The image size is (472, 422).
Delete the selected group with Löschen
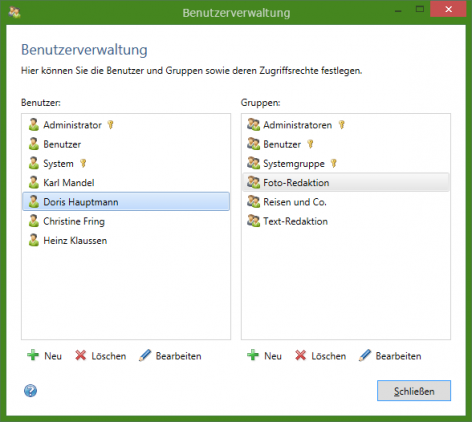pyautogui.click(x=321, y=356)
